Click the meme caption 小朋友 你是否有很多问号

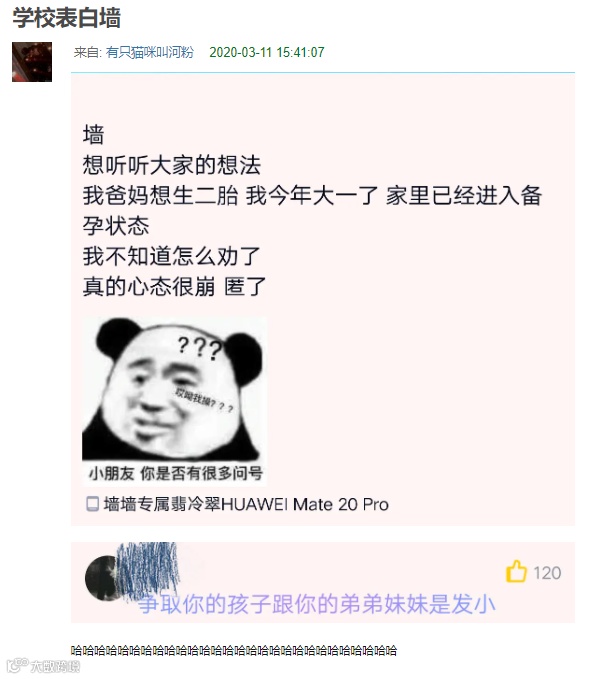tap(175, 473)
